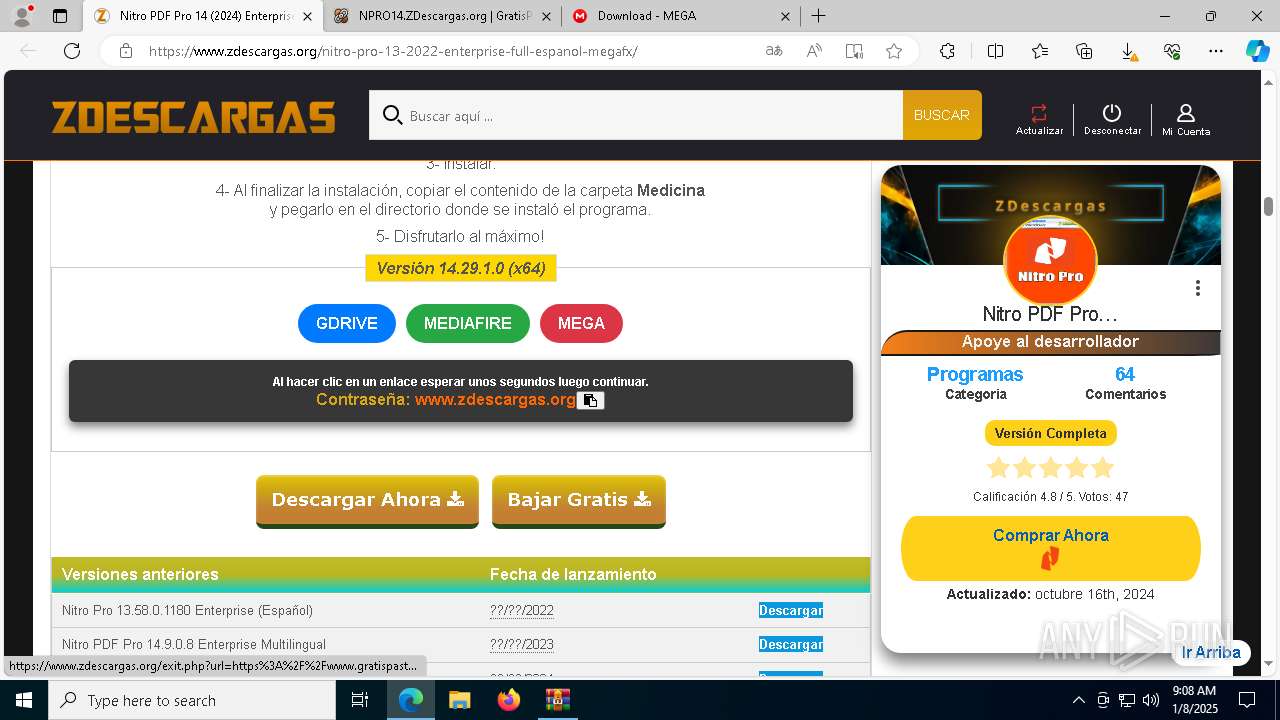The width and height of the screenshot is (1280, 720).
Task: Open the Programas category link
Action: point(975,374)
